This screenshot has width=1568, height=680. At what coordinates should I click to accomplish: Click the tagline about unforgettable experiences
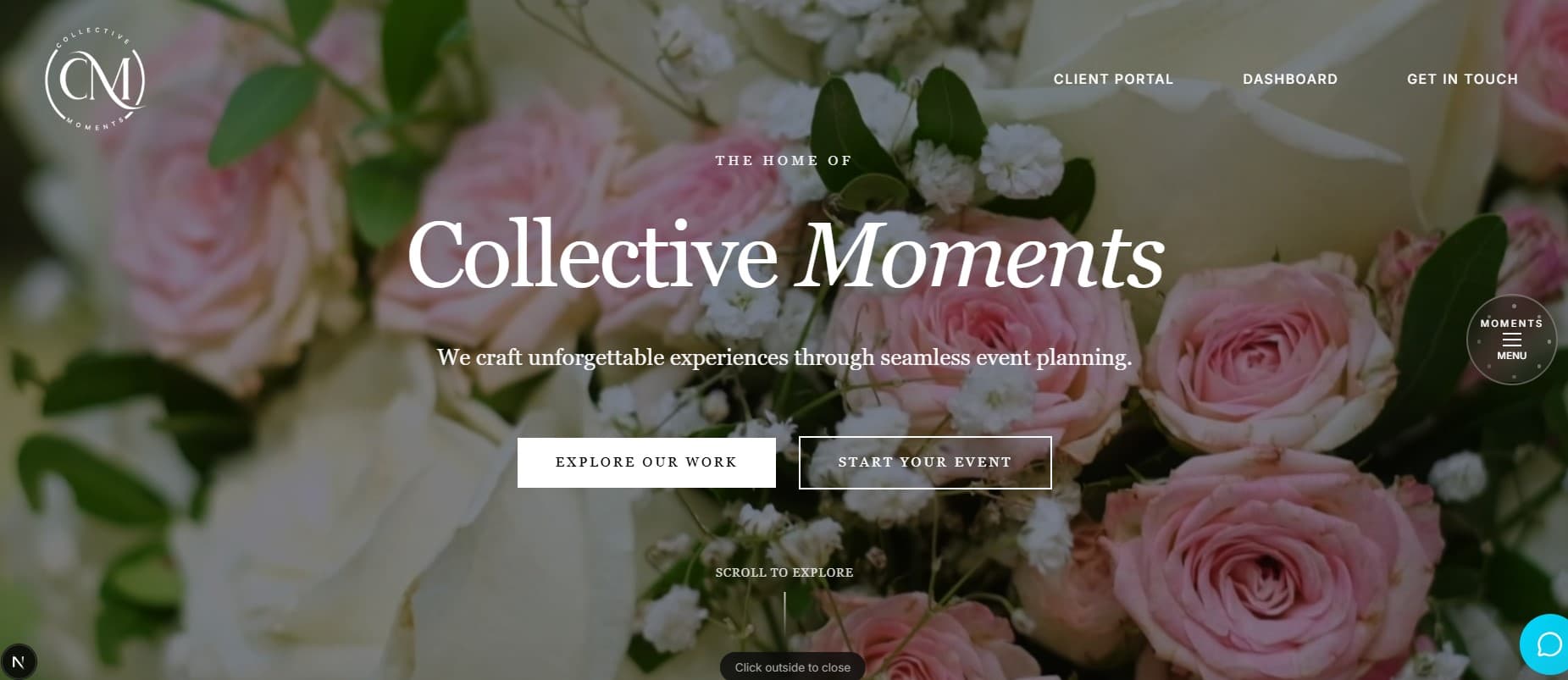(x=784, y=357)
